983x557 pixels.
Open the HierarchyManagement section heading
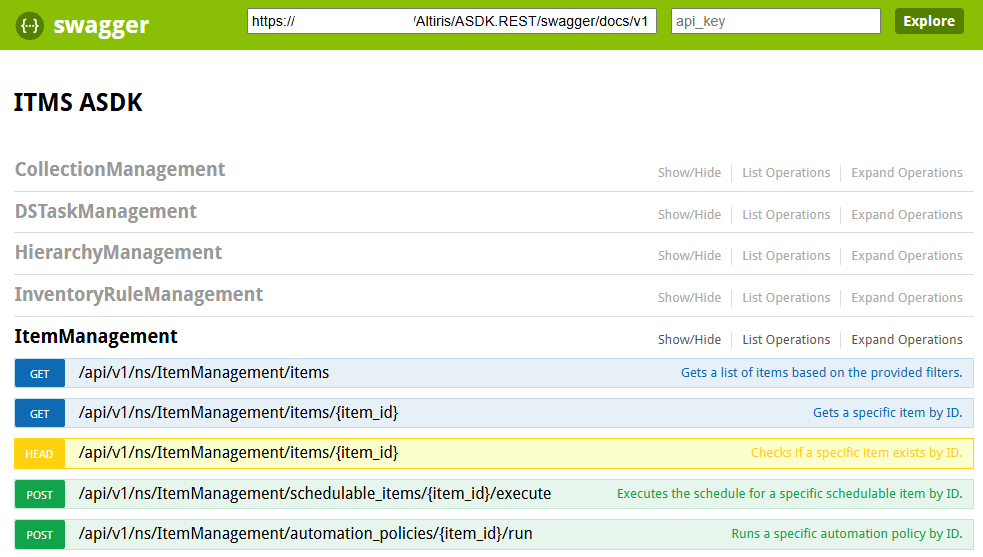[x=118, y=253]
